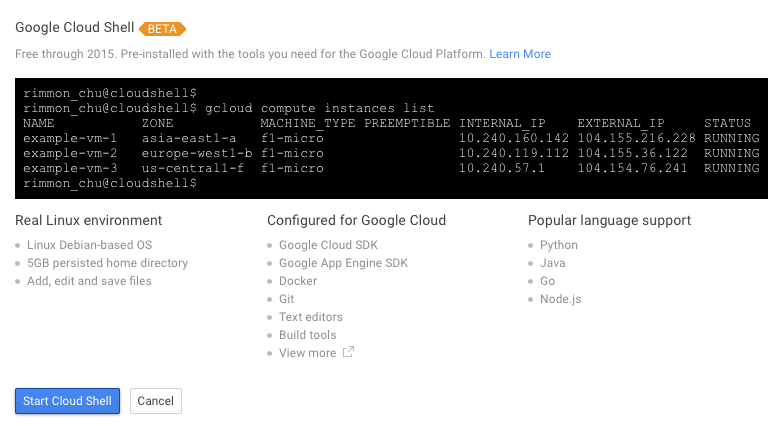This screenshot has height=426, width=777.
Task: Click zone us-central1-f in terminal
Action: pos(193,168)
